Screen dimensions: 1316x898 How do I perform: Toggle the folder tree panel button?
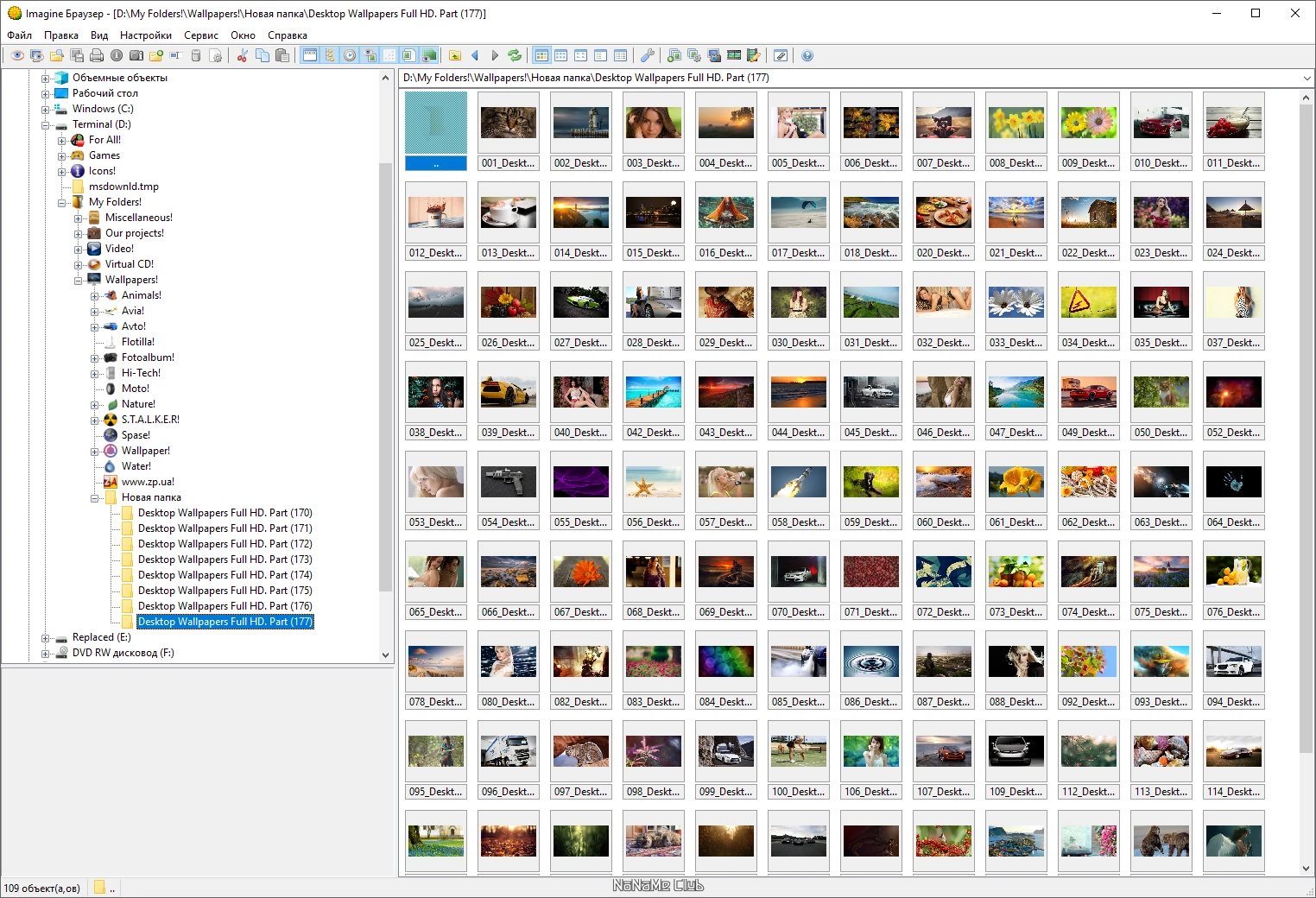(330, 55)
